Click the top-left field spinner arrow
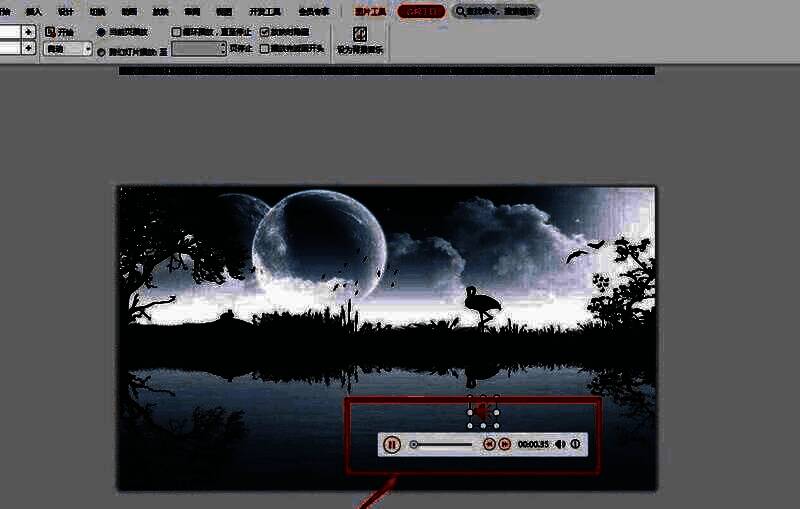The image size is (800, 509). 29,32
